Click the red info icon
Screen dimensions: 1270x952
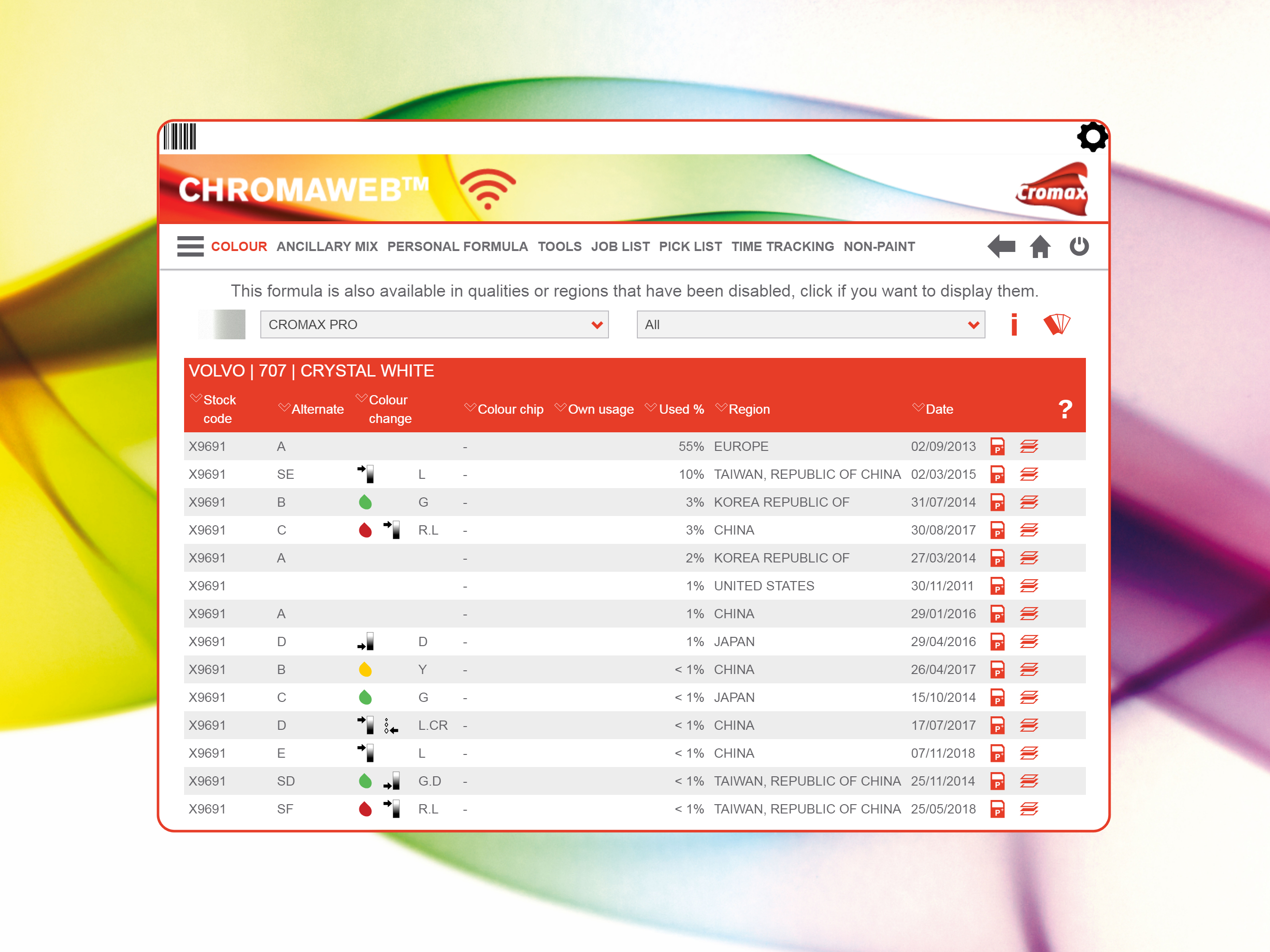(1014, 324)
